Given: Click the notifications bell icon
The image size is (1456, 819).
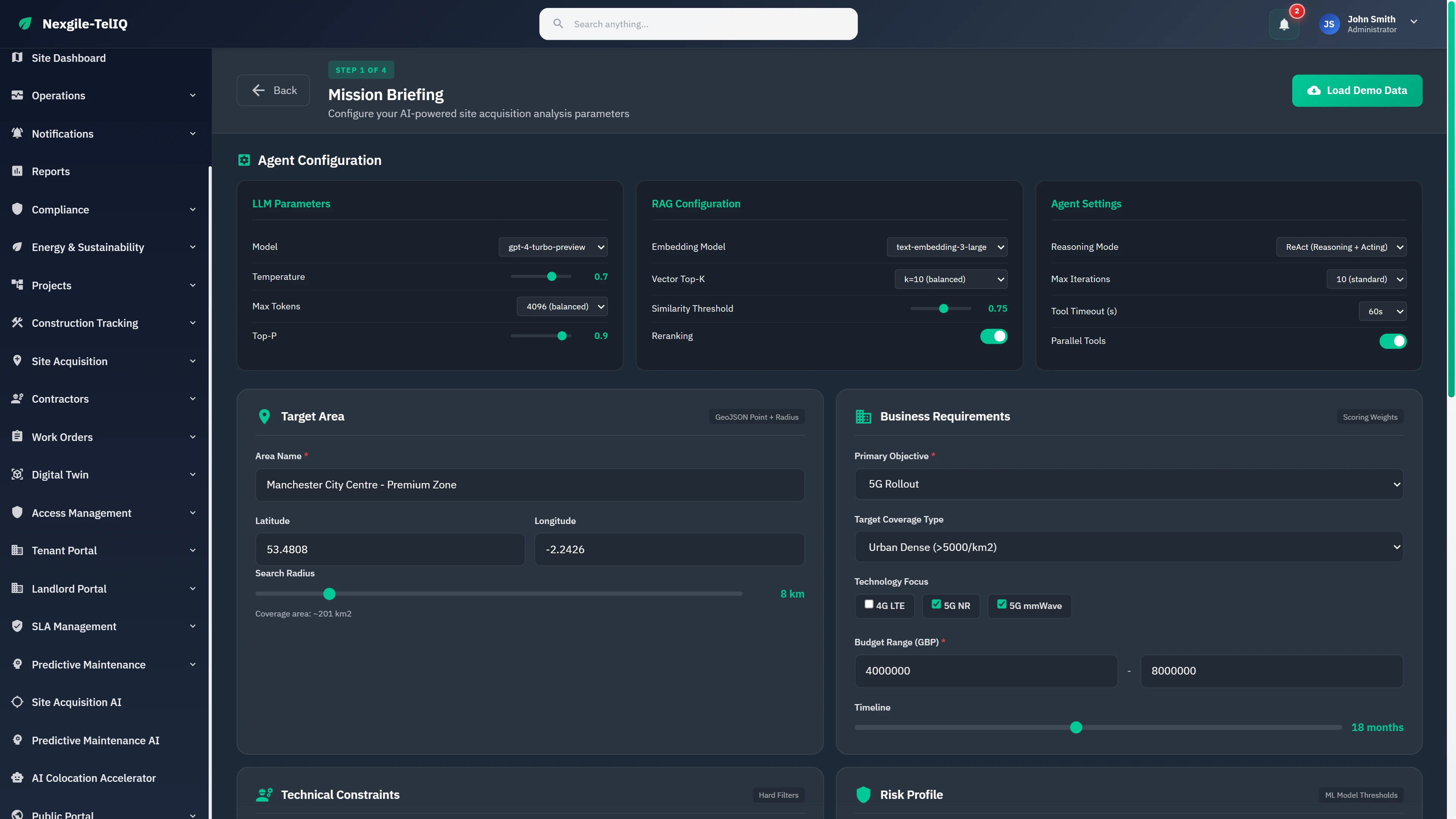Looking at the screenshot, I should click(x=1284, y=24).
